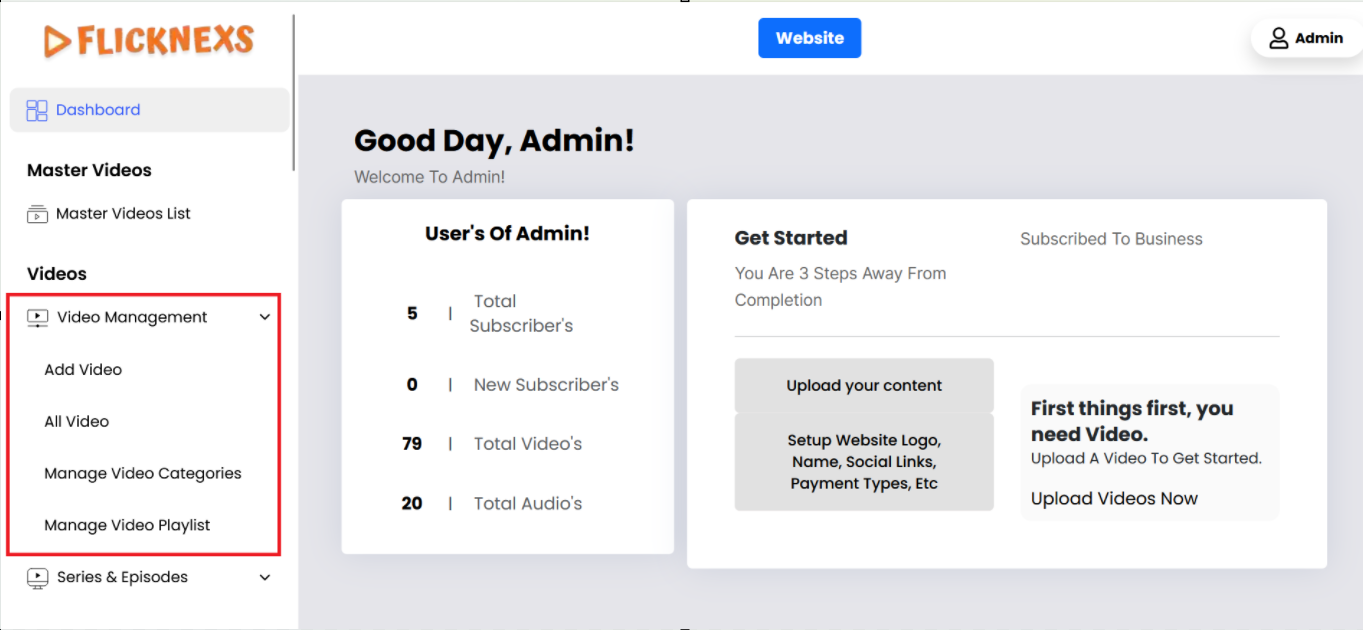This screenshot has height=630, width=1363.
Task: Select Add Video in sidebar
Action: [83, 370]
